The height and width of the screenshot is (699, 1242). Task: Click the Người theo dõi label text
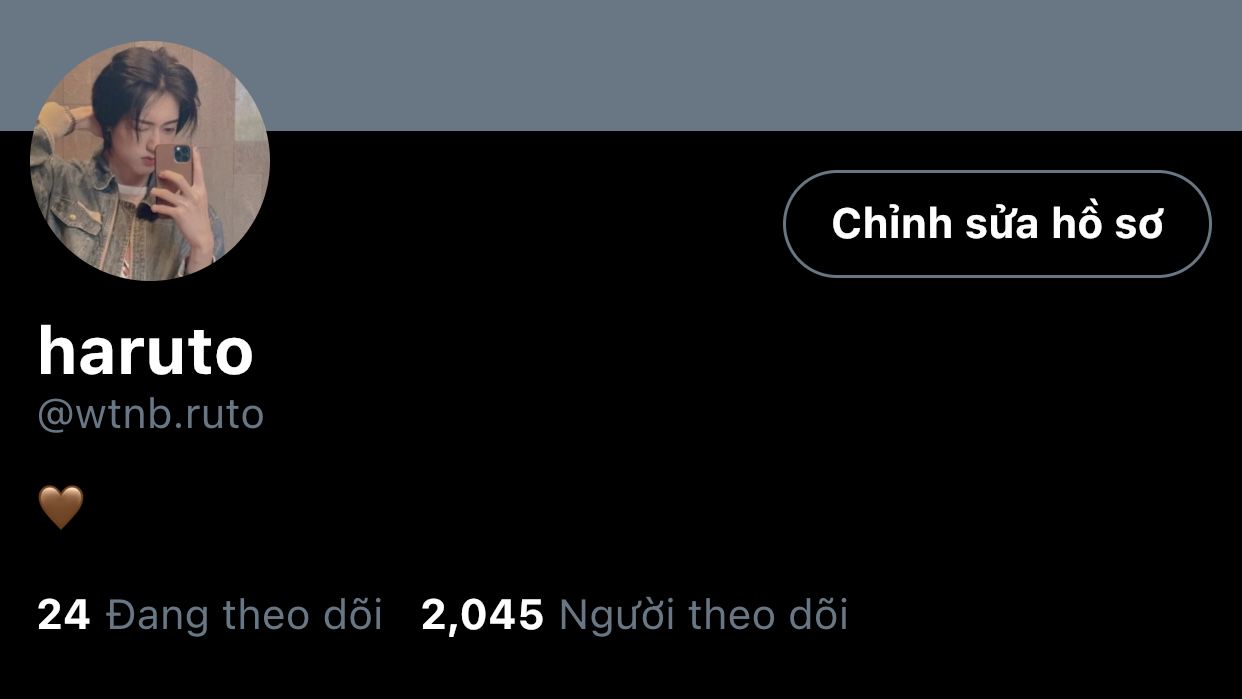pos(704,614)
